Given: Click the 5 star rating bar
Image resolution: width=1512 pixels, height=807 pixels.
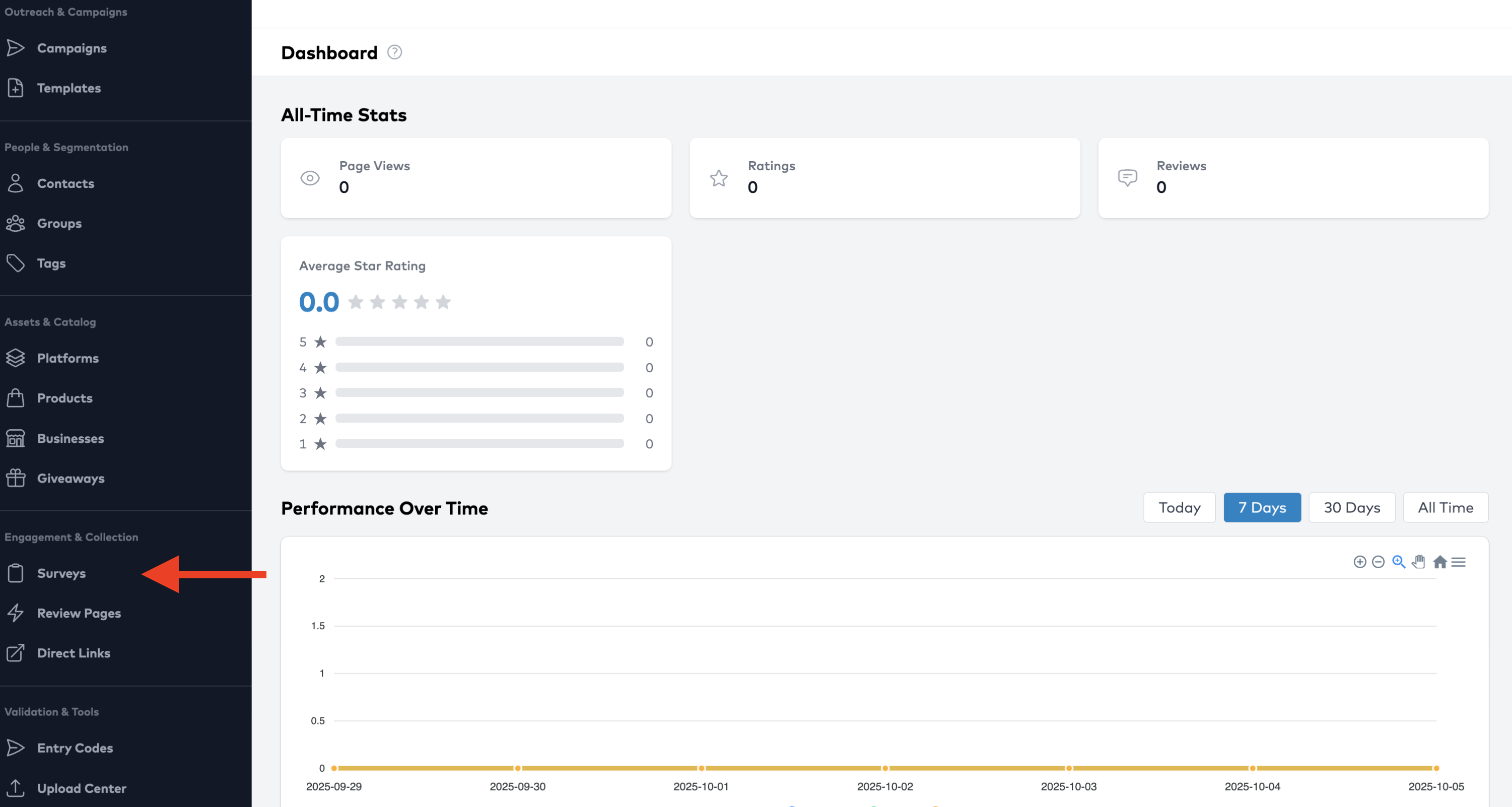Looking at the screenshot, I should (x=479, y=342).
